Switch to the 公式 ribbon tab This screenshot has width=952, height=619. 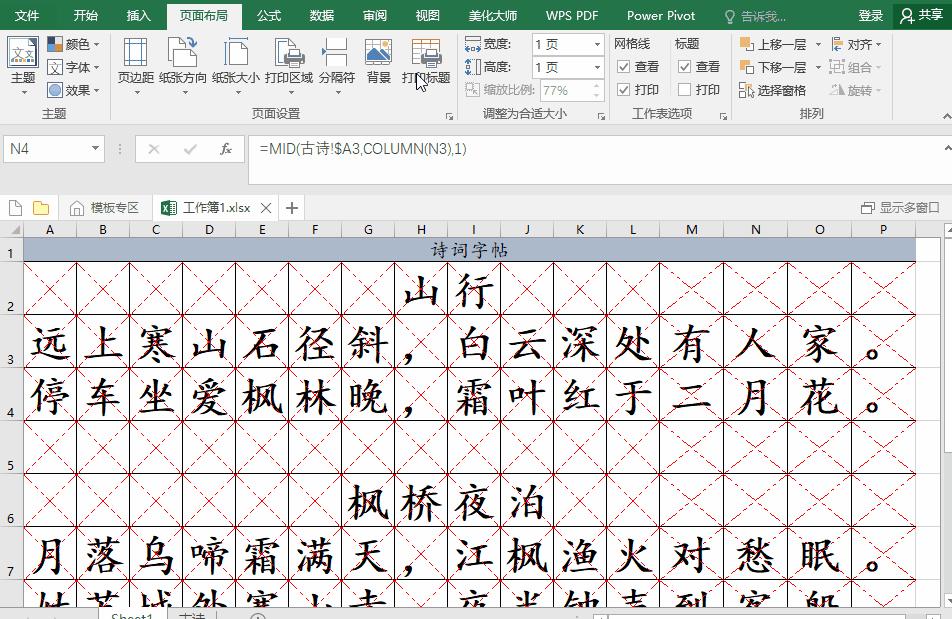pos(268,15)
